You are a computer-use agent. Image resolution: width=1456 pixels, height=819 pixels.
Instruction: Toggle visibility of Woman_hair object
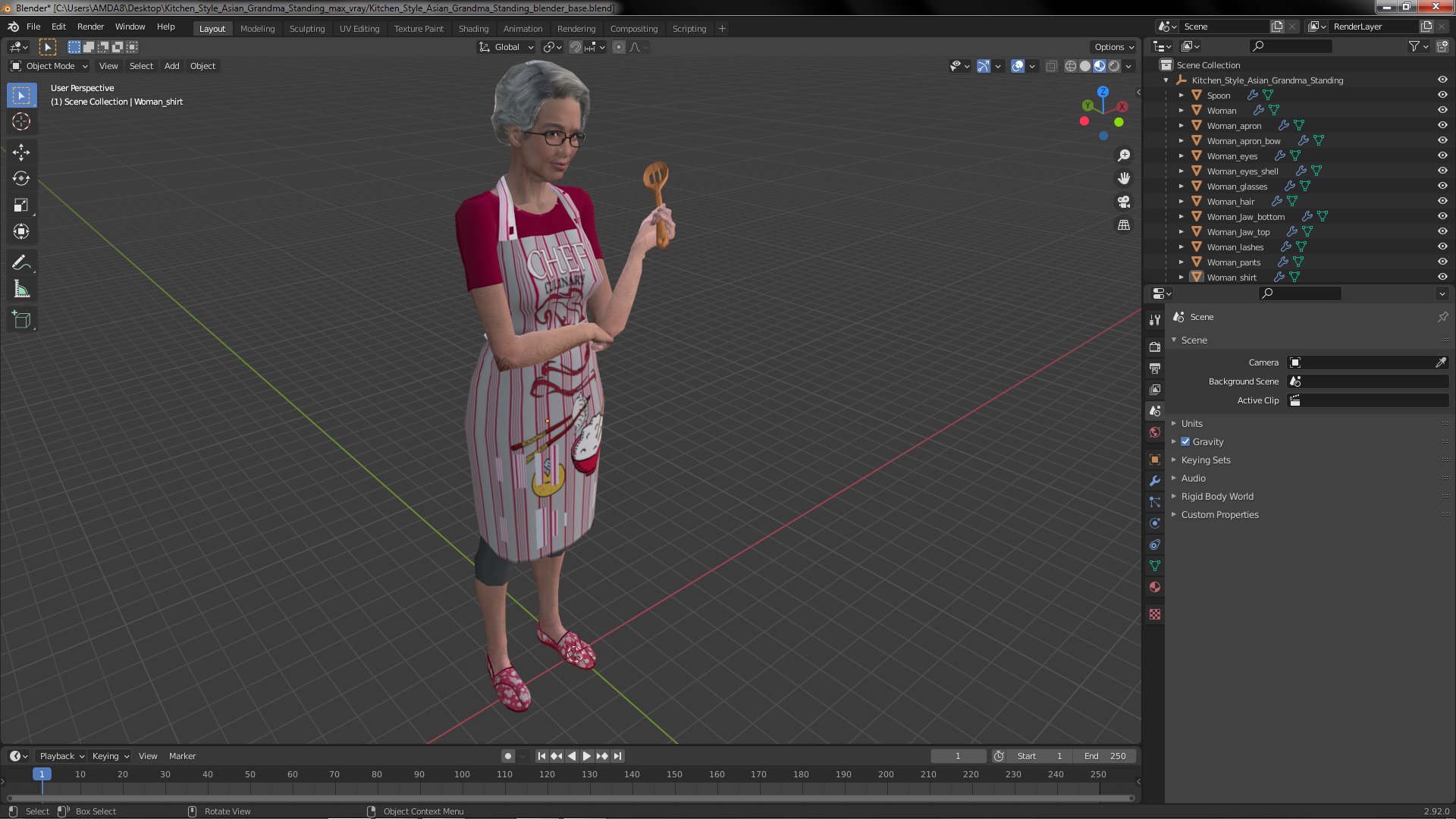(1442, 201)
